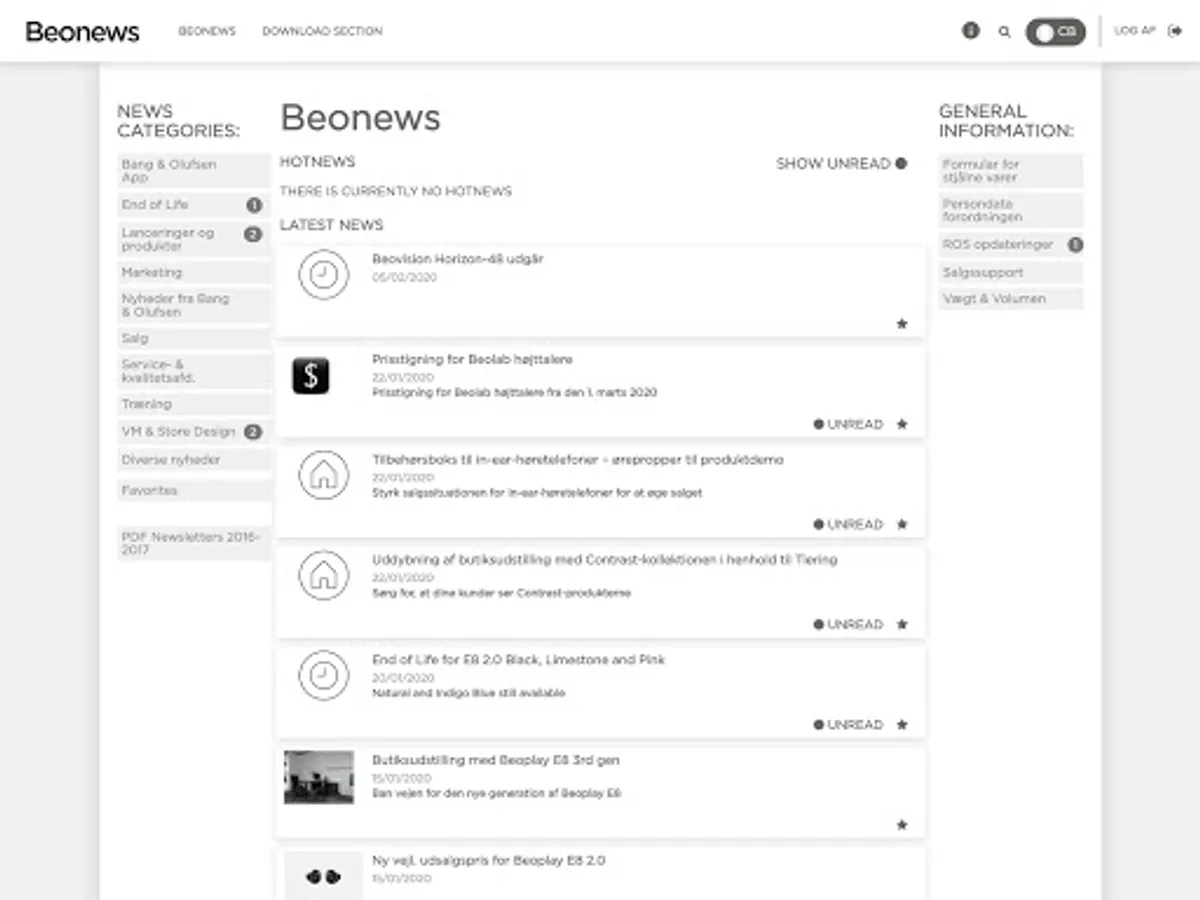This screenshot has width=1200, height=900.
Task: Toggle the GB language switch
Action: coord(1055,32)
